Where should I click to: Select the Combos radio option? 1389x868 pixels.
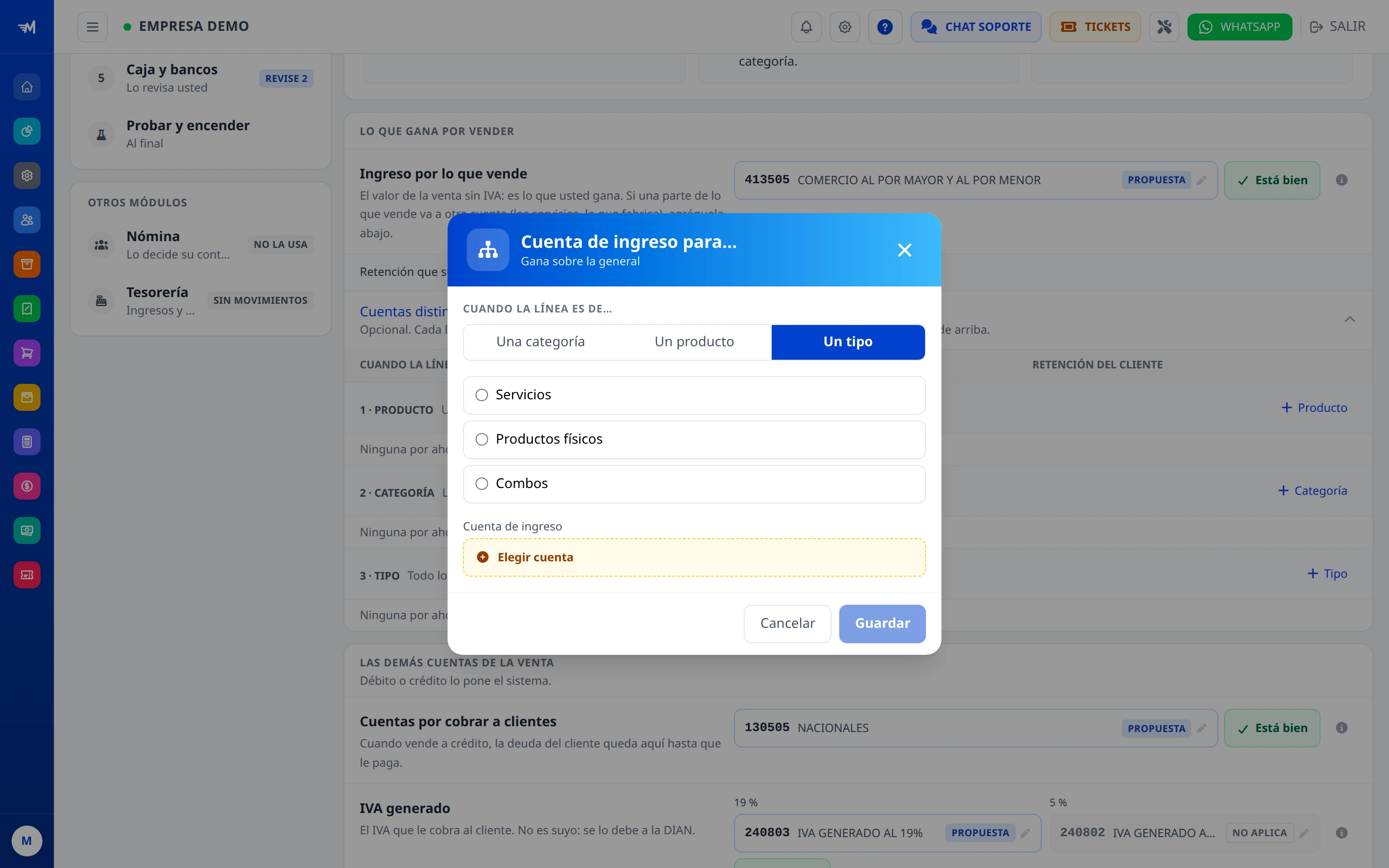tap(694, 484)
